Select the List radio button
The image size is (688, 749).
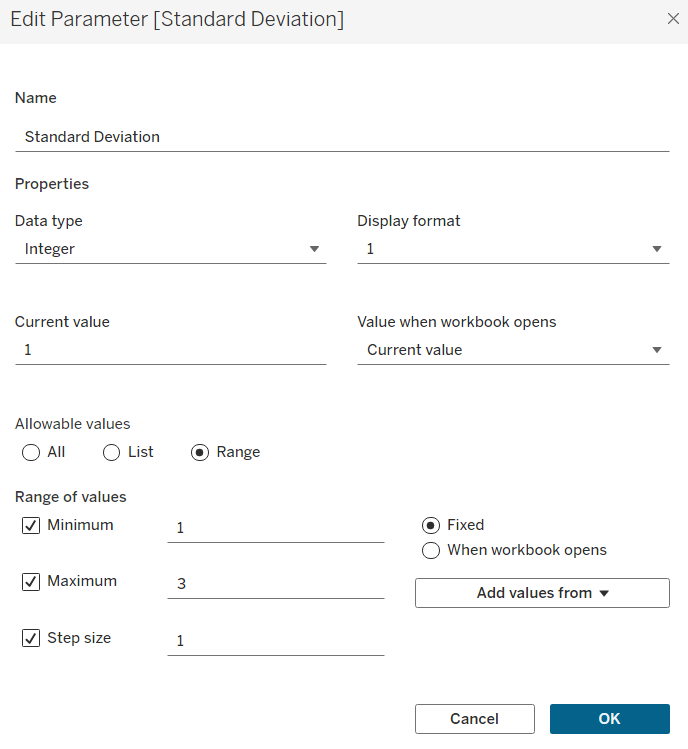tap(112, 452)
